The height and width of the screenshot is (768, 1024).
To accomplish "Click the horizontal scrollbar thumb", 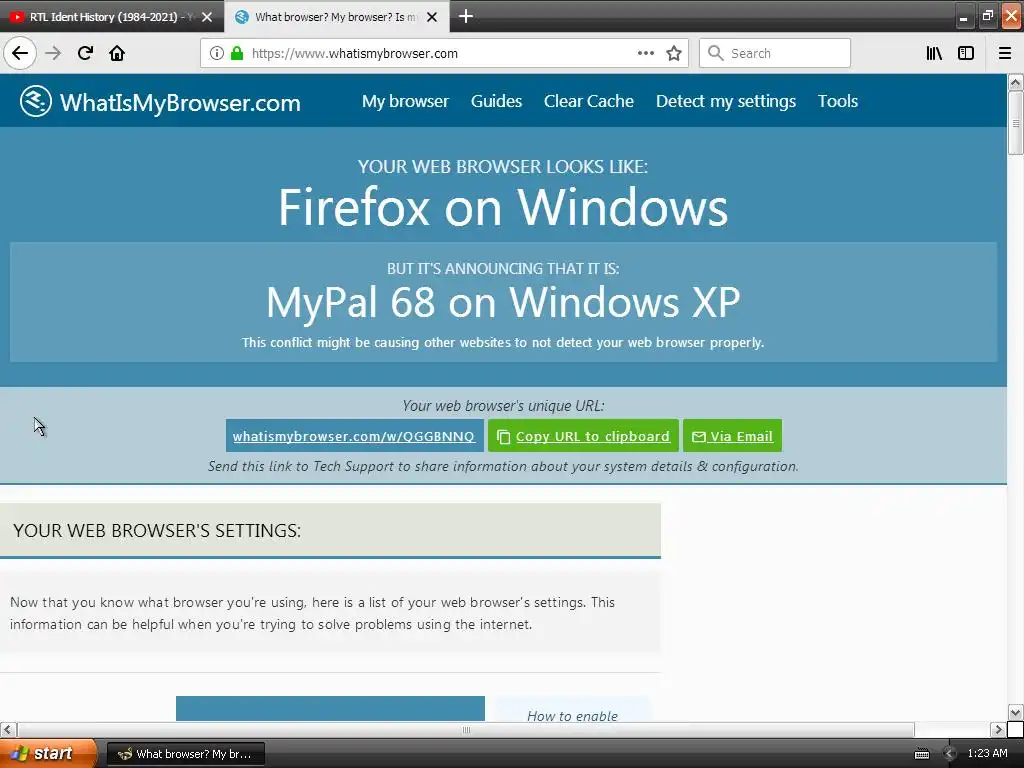I will pos(466,729).
